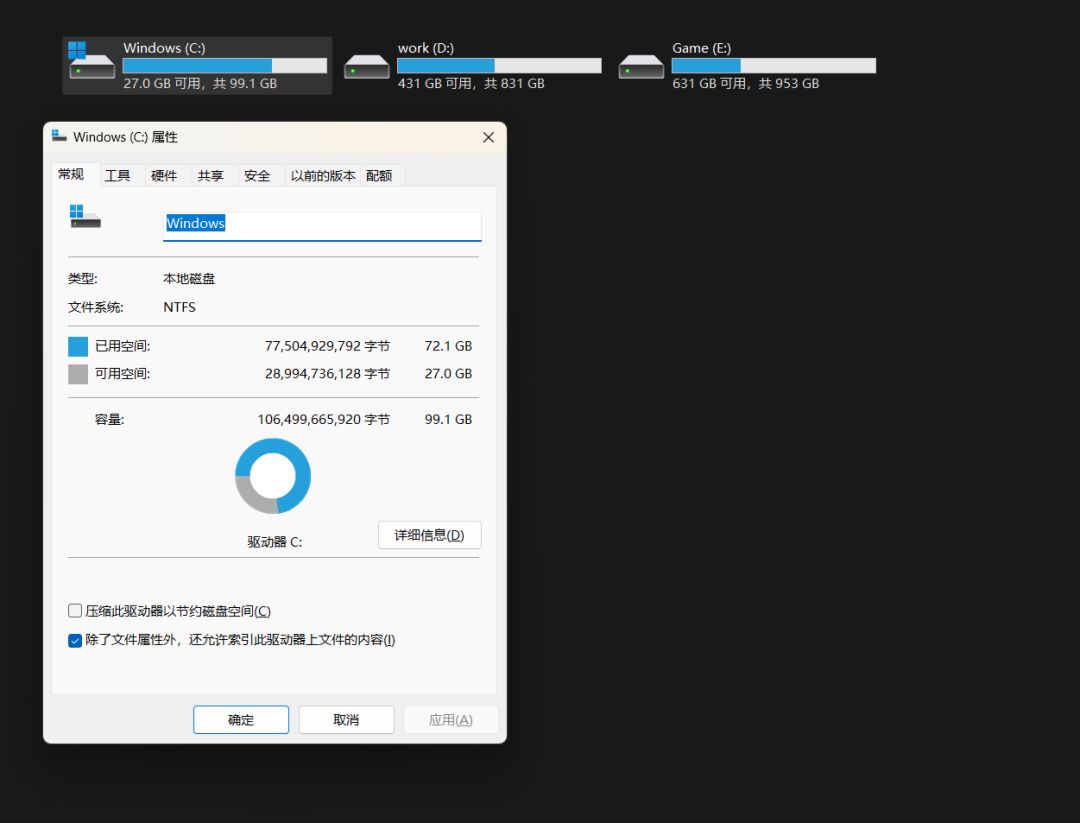Click the blue 已用空间 legend square
This screenshot has height=823, width=1080.
[x=76, y=345]
